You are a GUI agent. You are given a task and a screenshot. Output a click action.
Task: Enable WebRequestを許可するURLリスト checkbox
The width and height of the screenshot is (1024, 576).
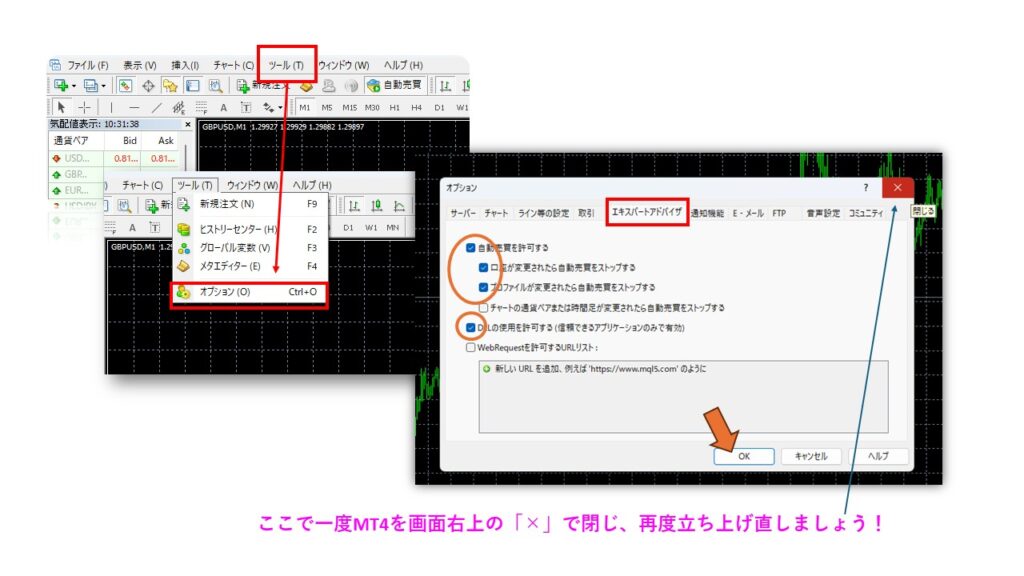coord(471,347)
